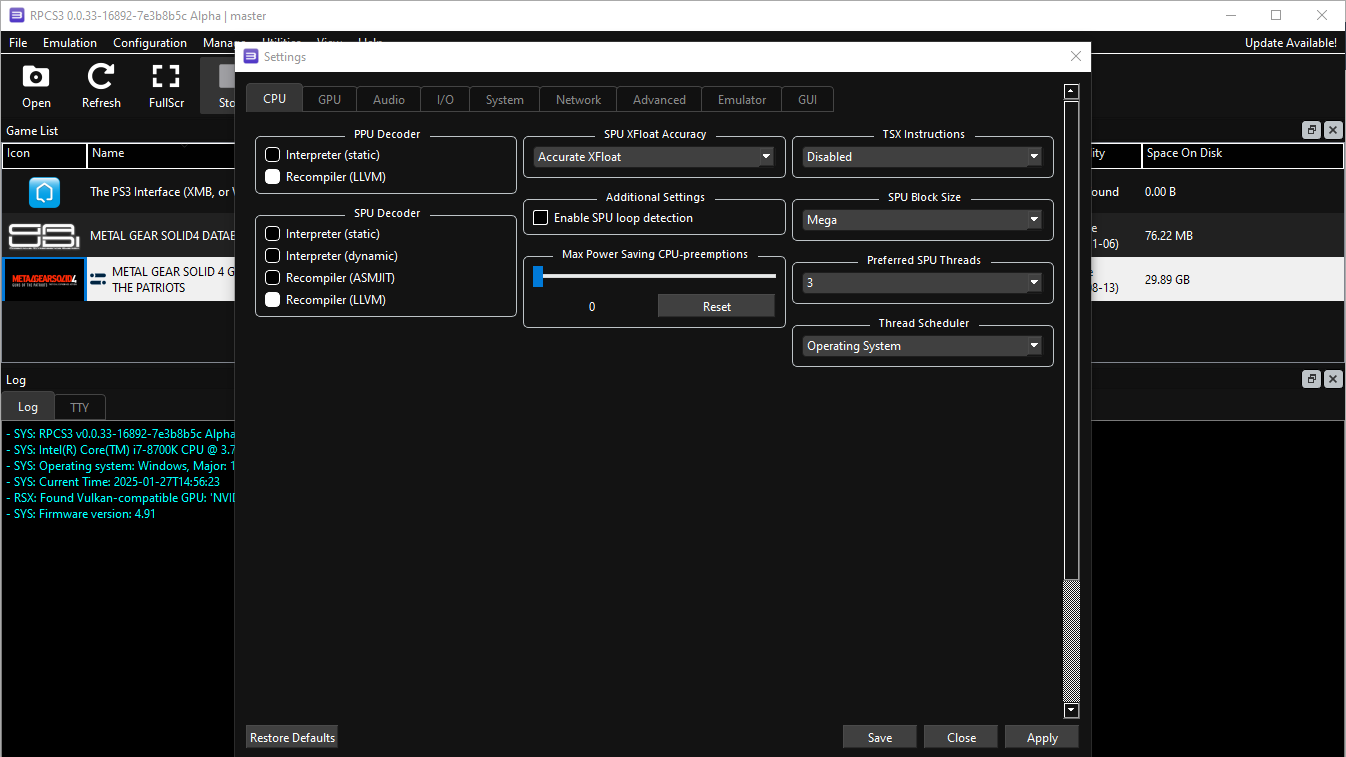The height and width of the screenshot is (757, 1346).
Task: Sort game list by Icon column
Action: pyautogui.click(x=44, y=155)
